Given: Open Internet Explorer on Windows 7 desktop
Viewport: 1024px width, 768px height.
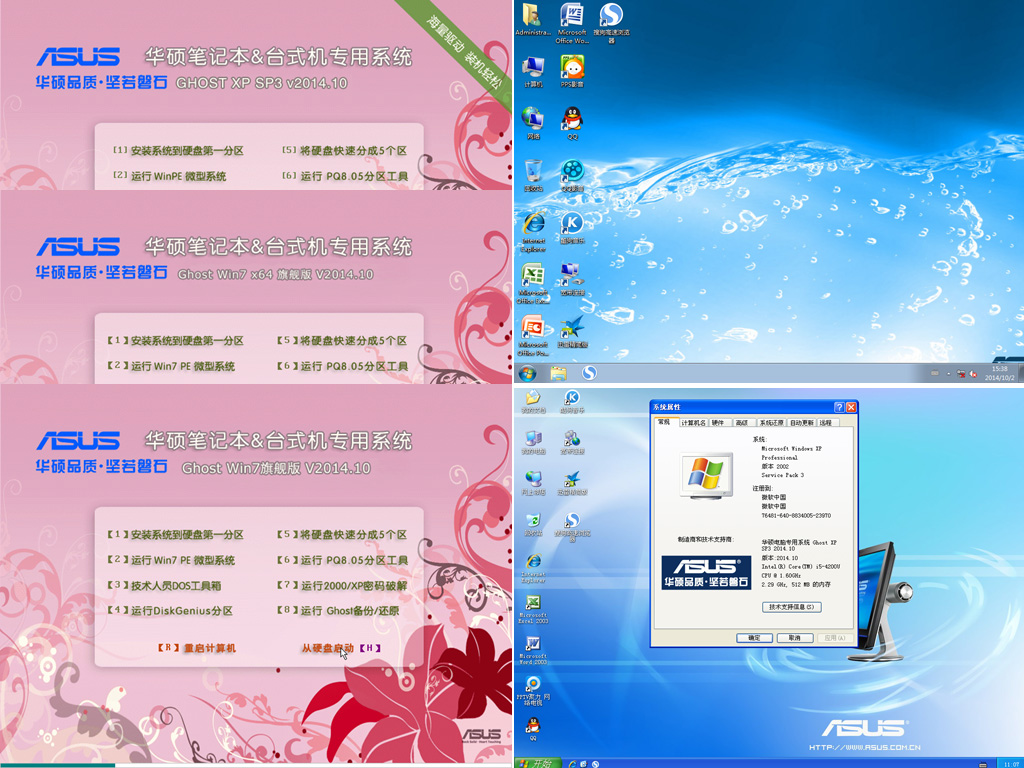Looking at the screenshot, I should pyautogui.click(x=533, y=232).
